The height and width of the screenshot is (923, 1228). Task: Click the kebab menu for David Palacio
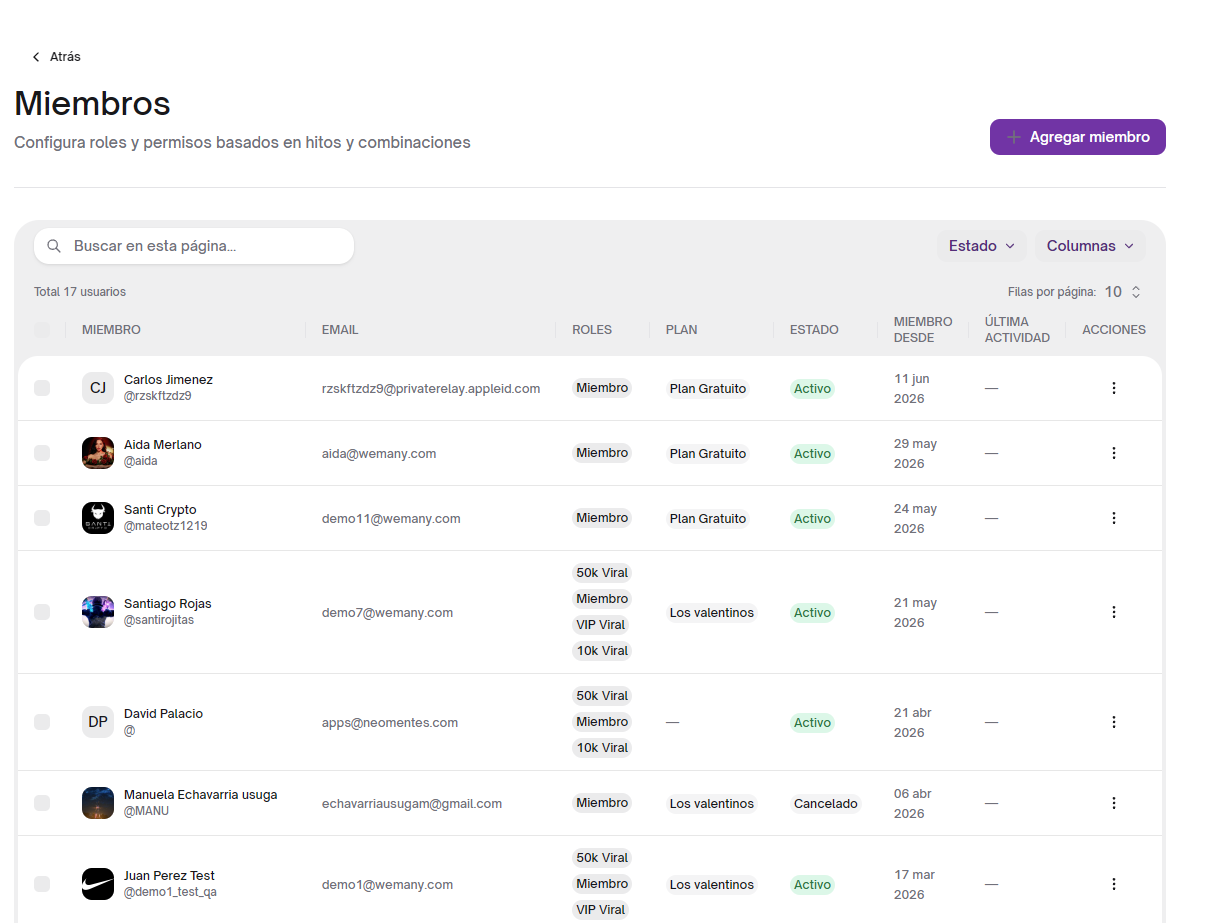point(1114,722)
